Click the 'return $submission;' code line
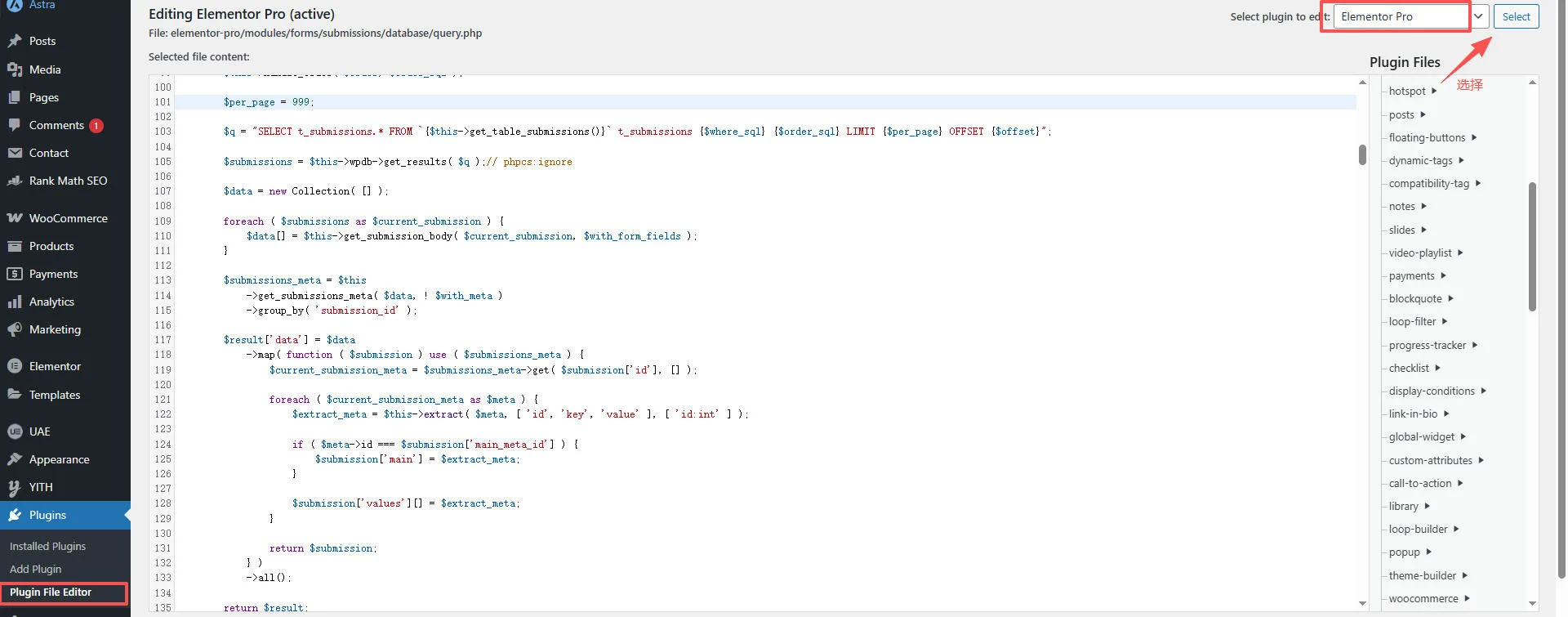 323,548
